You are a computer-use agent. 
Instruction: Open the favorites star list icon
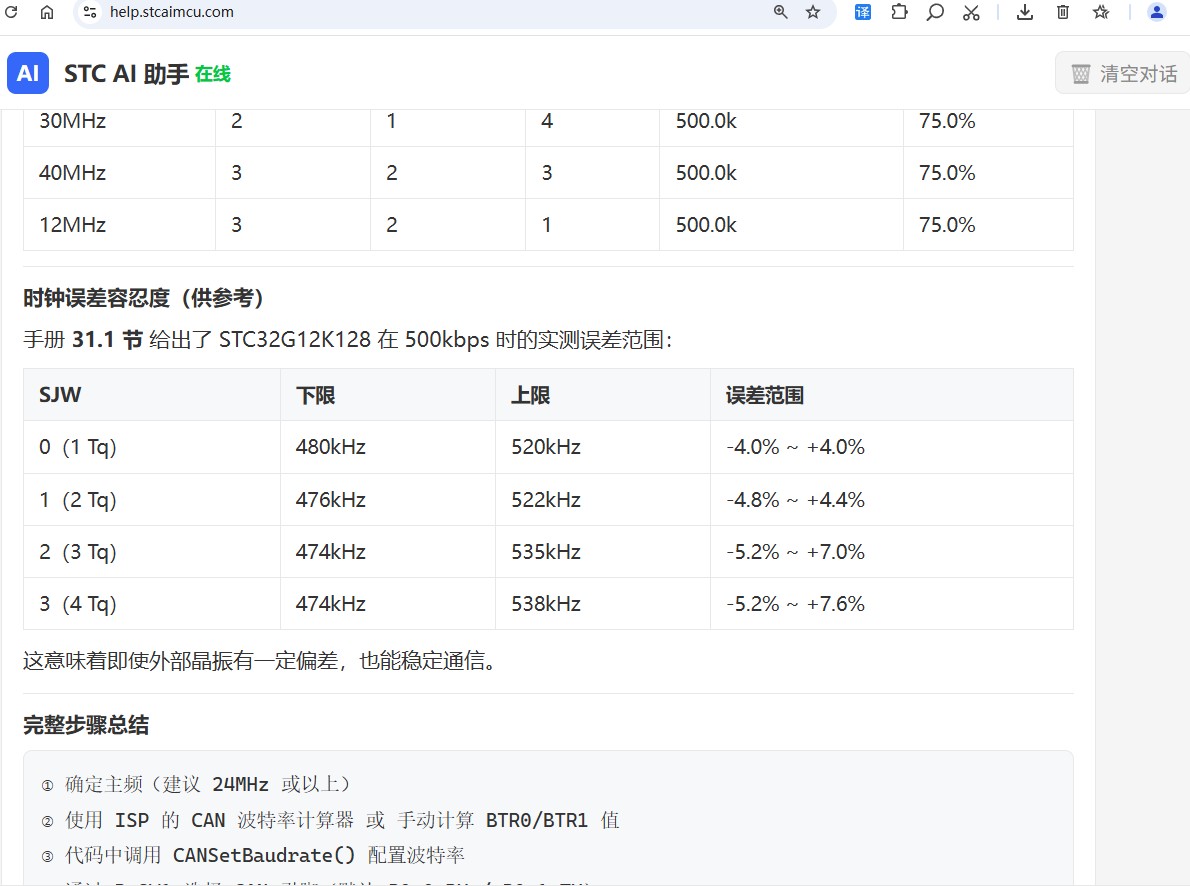[x=1101, y=12]
